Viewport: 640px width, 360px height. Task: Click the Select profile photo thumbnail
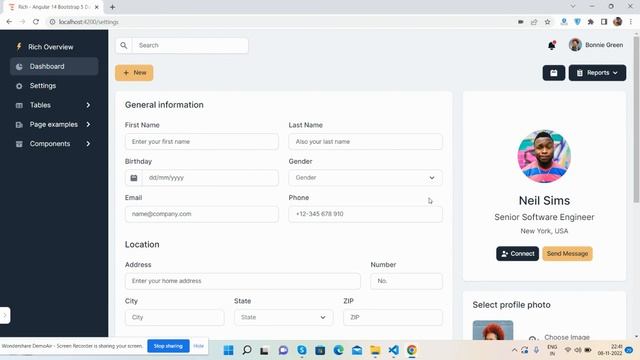pos(493,331)
